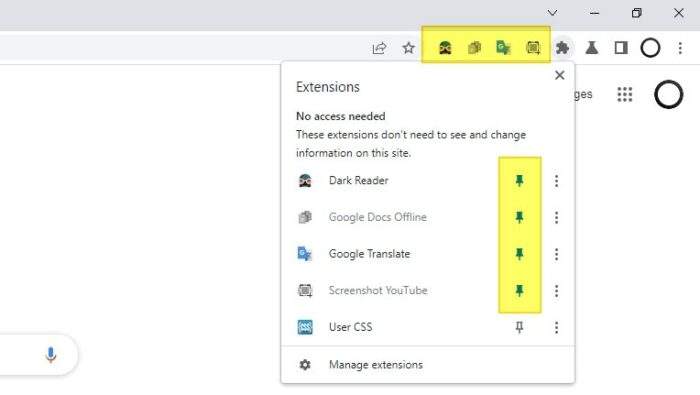This screenshot has height=395, width=700.
Task: Open more options for Dark Reader
Action: tap(556, 181)
